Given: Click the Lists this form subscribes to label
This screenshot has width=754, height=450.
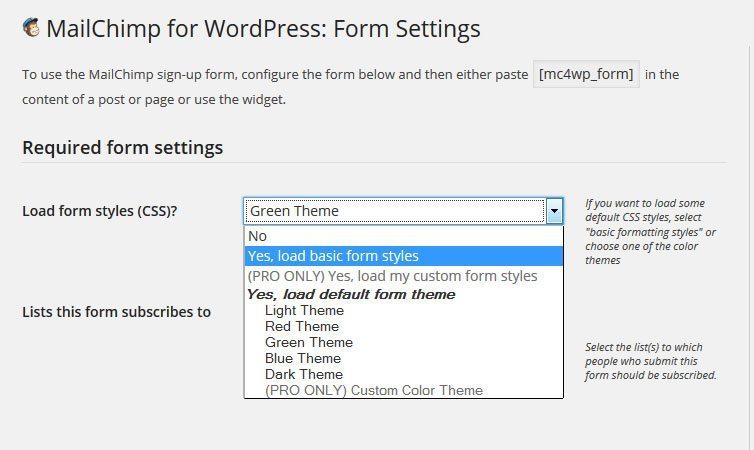Looking at the screenshot, I should (116, 312).
